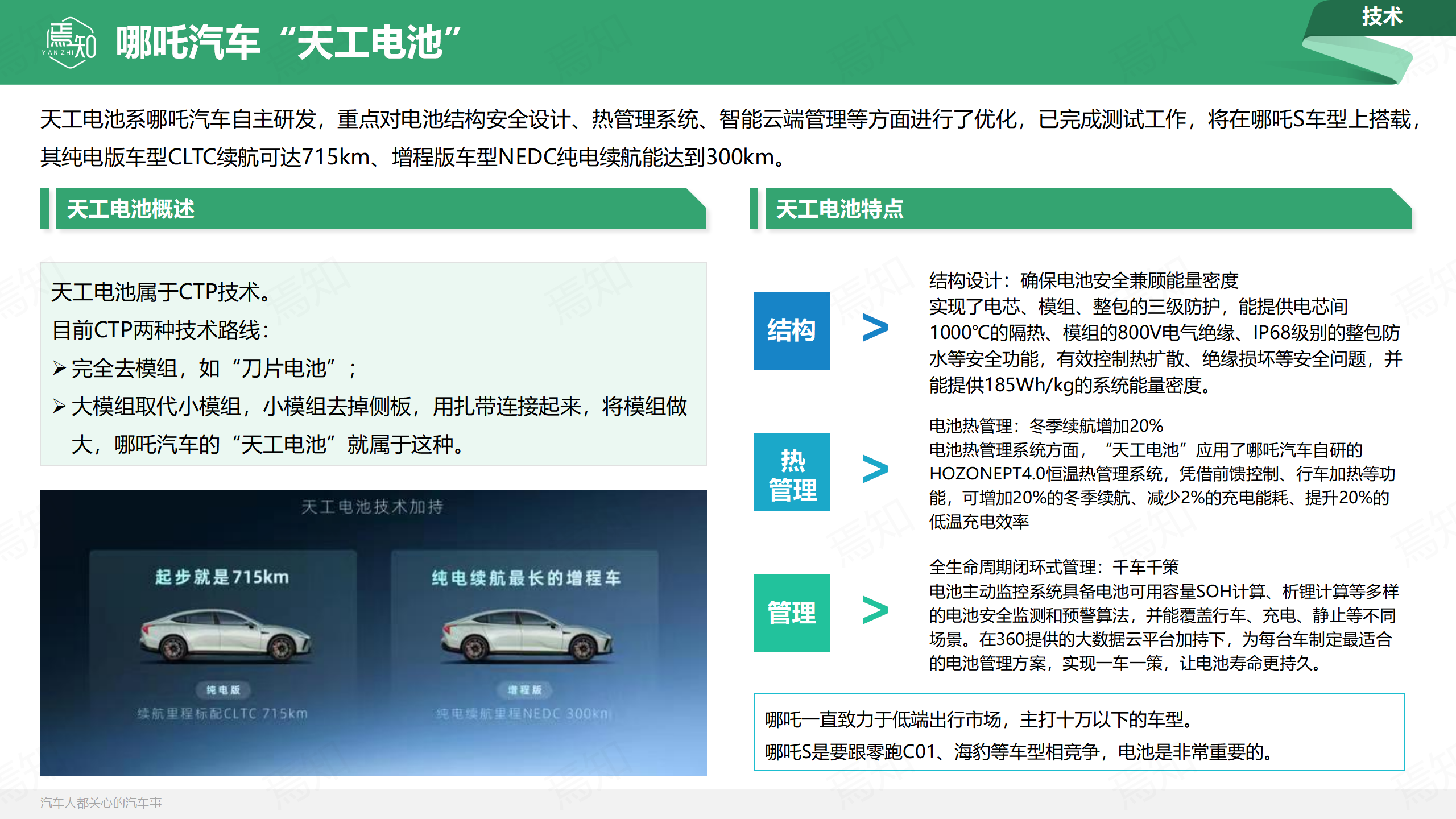Click the picture caption 天工电池技术加持
Screen dimensions: 1456x819
click(372, 507)
